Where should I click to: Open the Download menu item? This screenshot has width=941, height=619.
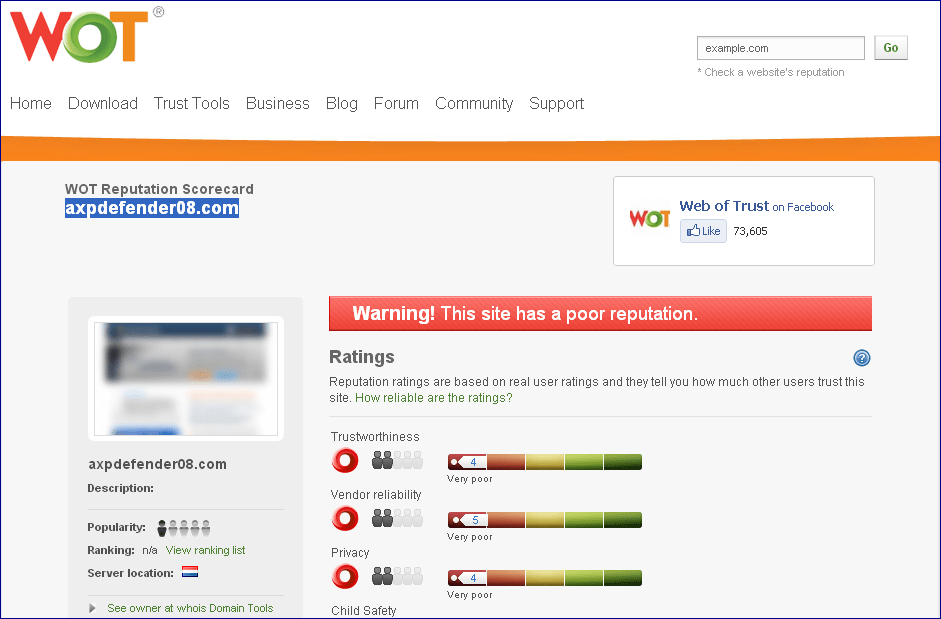click(103, 103)
